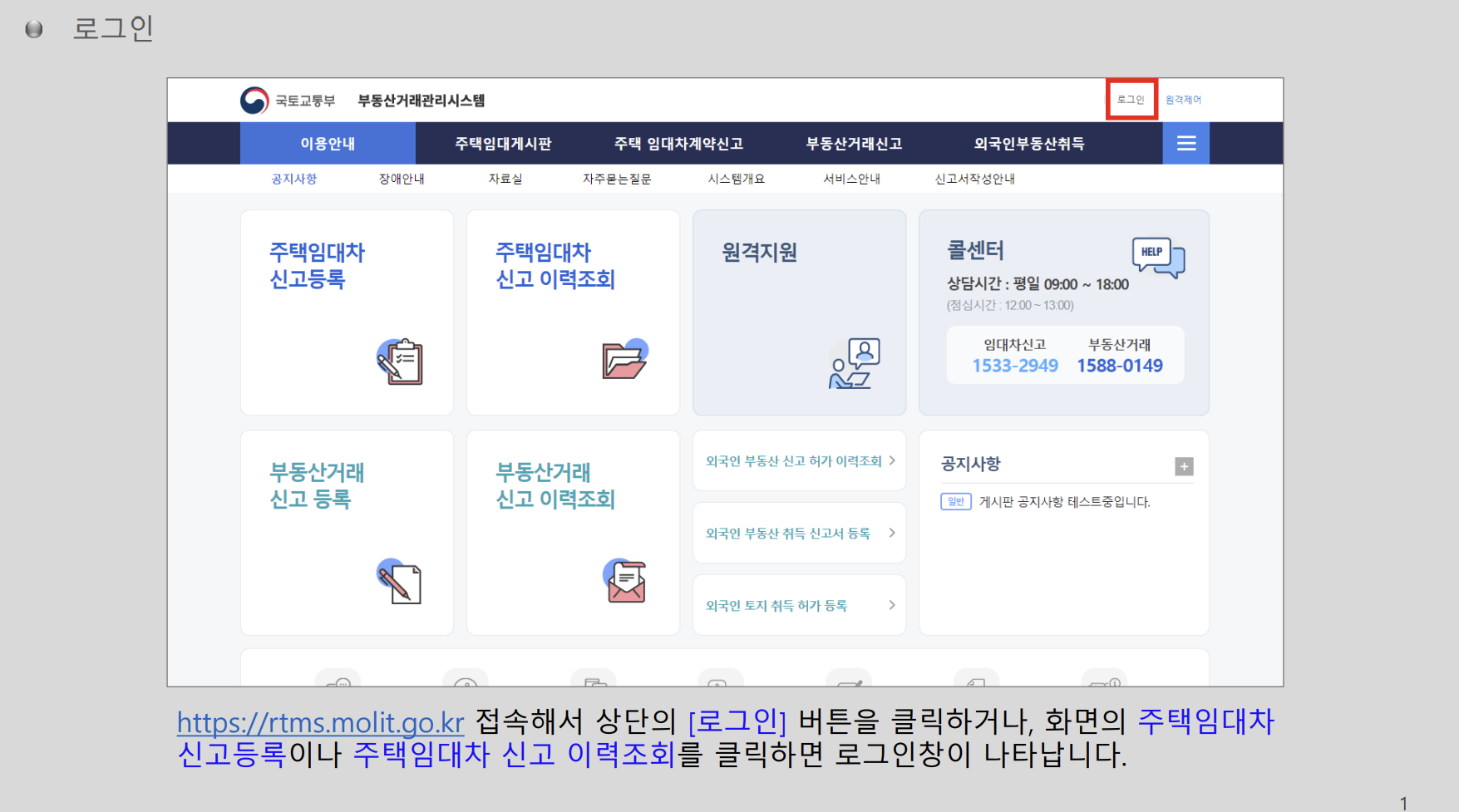1459x812 pixels.
Task: Select 공지사항 in the submenu bar
Action: point(293,178)
